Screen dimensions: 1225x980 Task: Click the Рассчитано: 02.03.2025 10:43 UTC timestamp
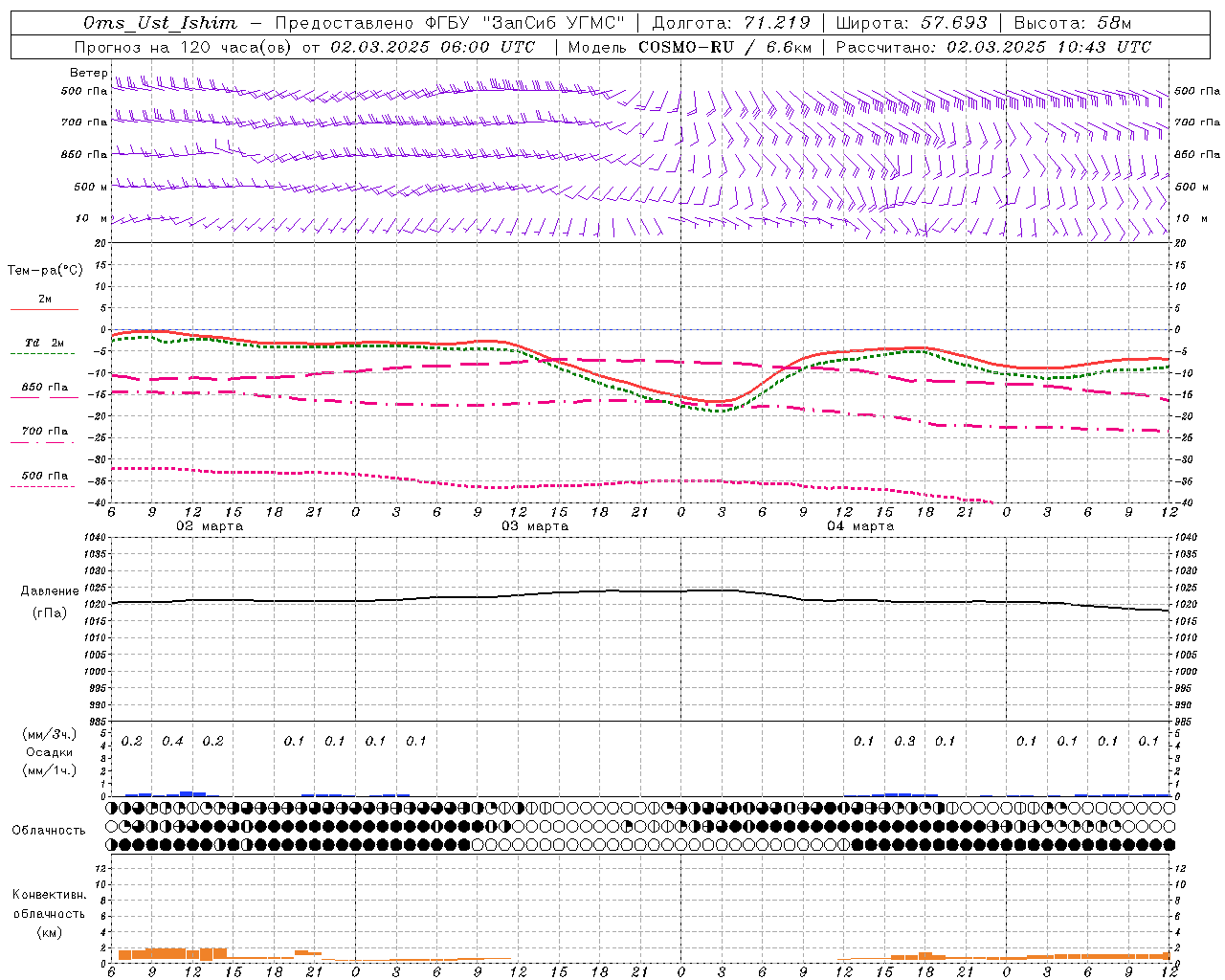(x=993, y=47)
